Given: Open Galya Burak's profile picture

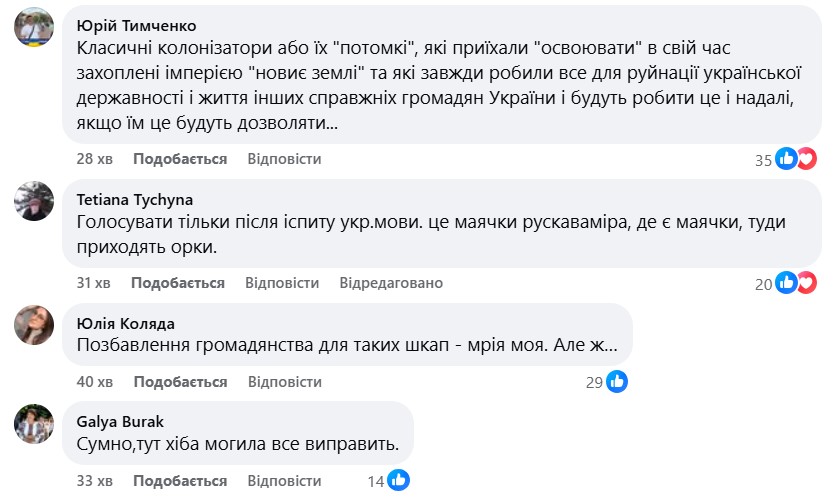Looking at the screenshot, I should coord(34,422).
